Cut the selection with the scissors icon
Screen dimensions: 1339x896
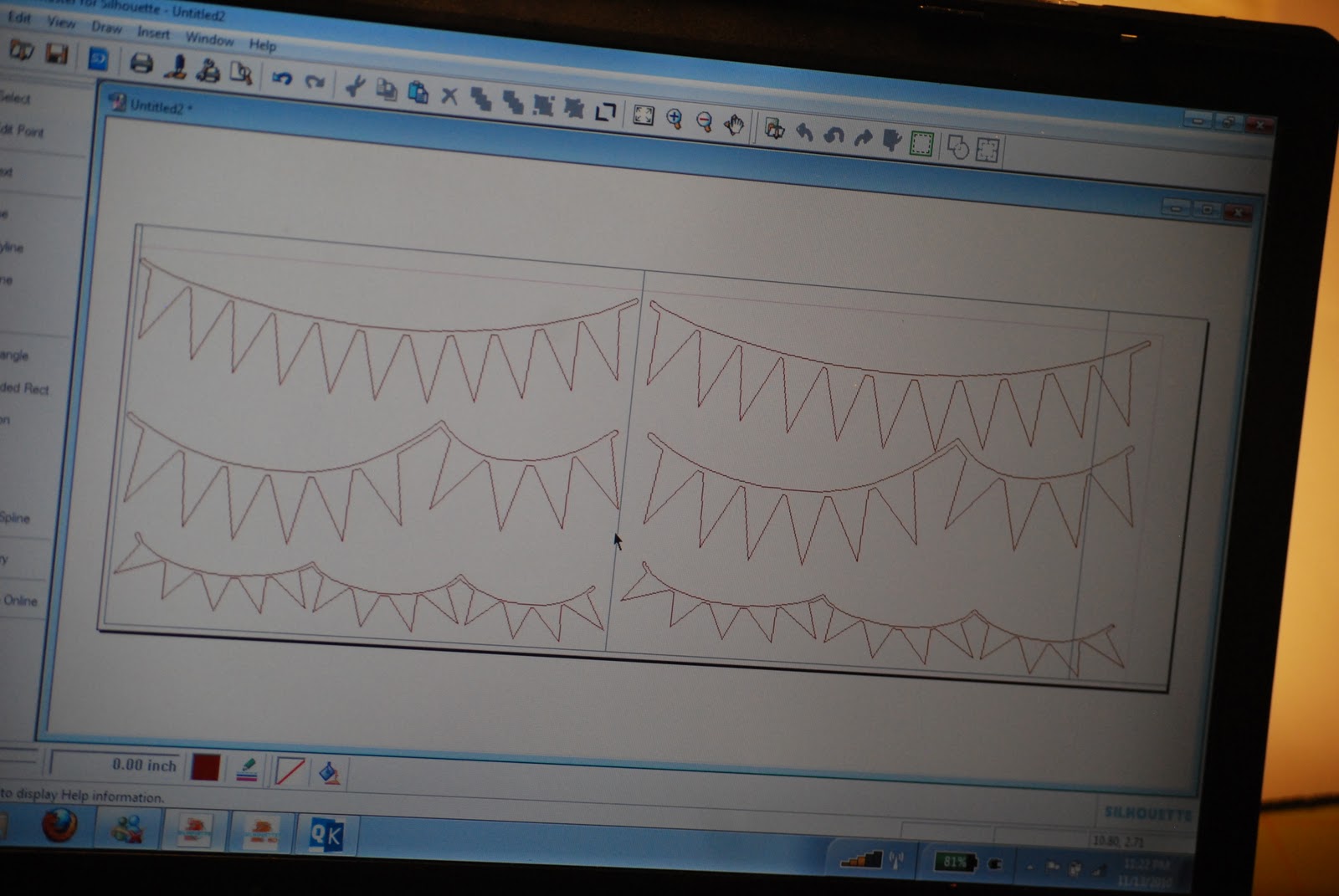[x=355, y=85]
